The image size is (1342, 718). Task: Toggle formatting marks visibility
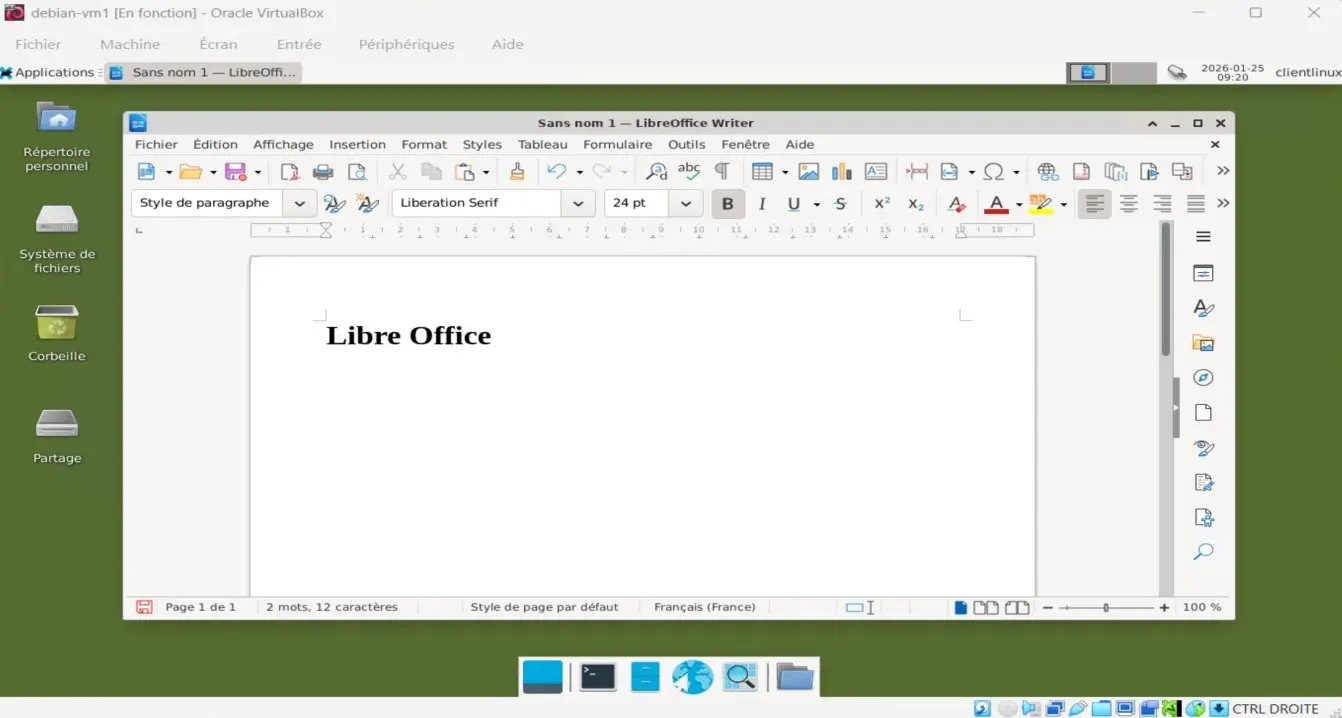(x=721, y=171)
